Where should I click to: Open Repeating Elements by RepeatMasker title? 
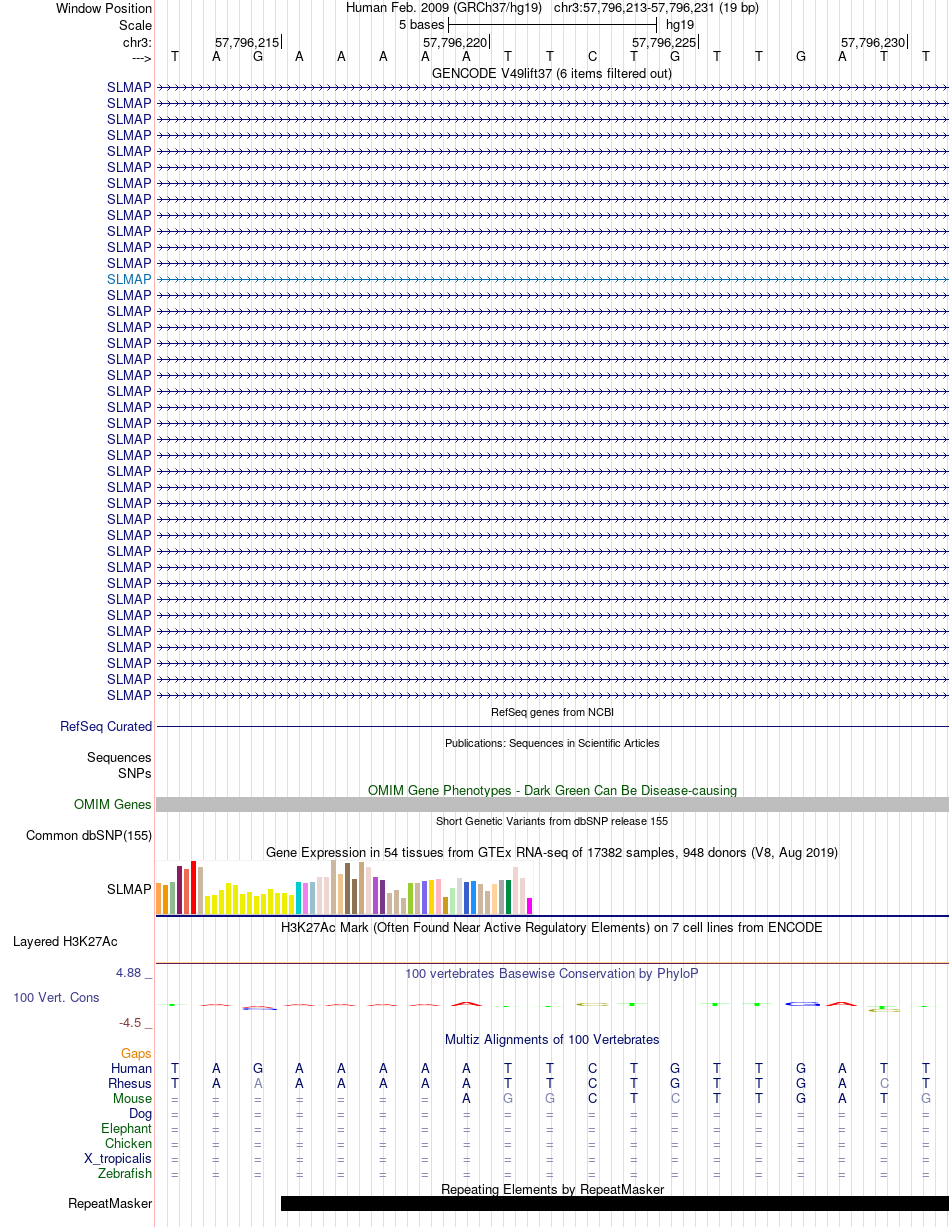(x=552, y=1189)
